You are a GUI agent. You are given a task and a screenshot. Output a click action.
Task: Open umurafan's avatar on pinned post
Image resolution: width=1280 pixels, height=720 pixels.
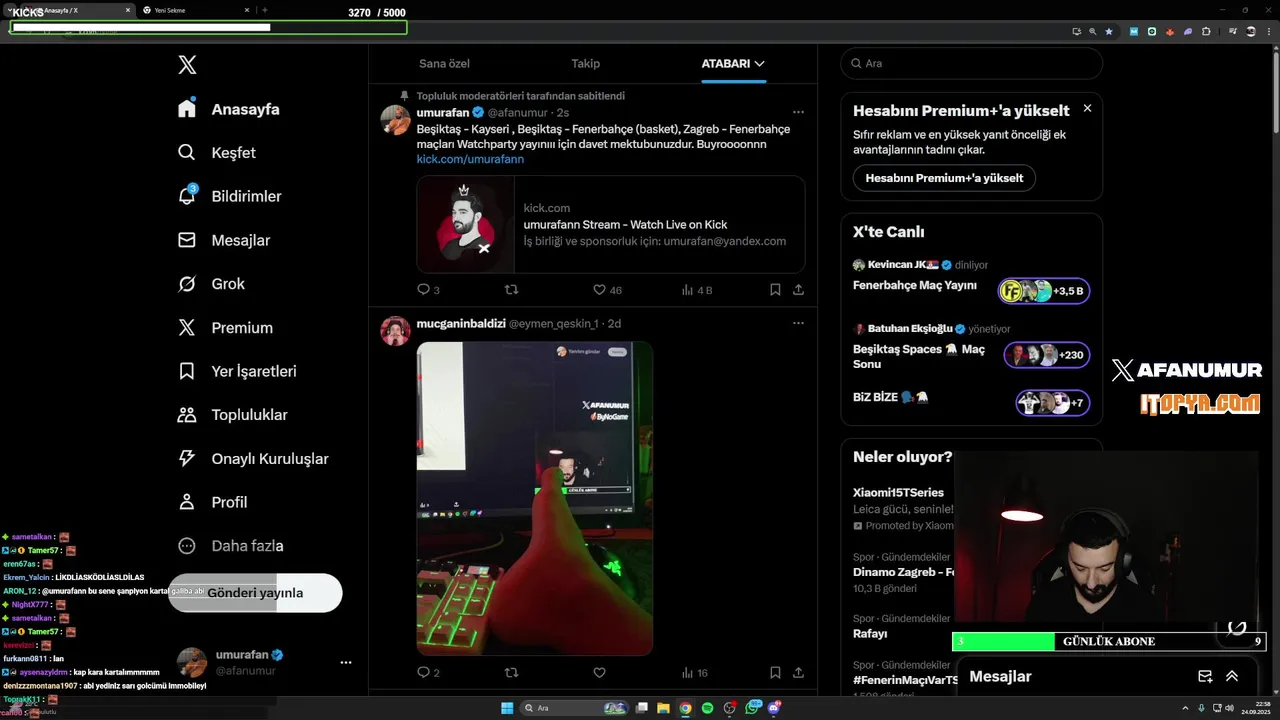click(x=395, y=120)
